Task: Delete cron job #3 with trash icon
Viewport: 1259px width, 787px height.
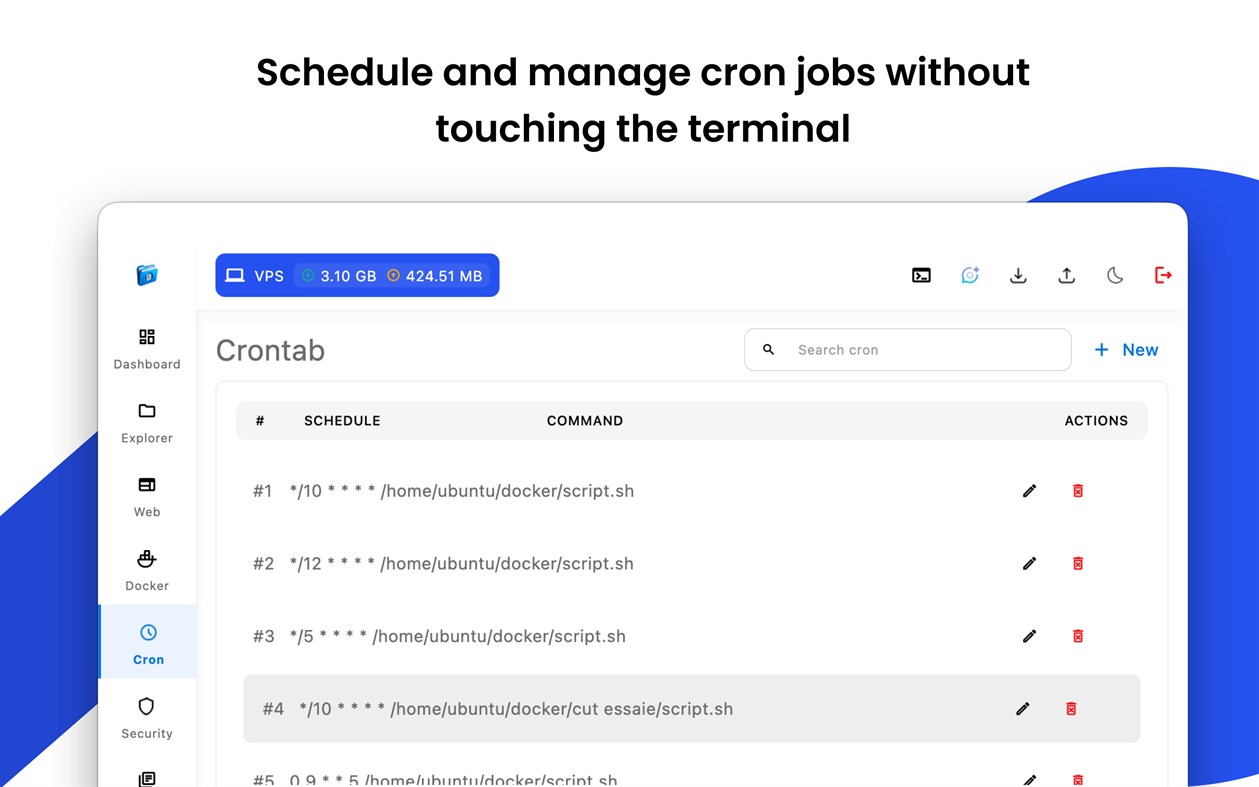Action: (x=1078, y=636)
